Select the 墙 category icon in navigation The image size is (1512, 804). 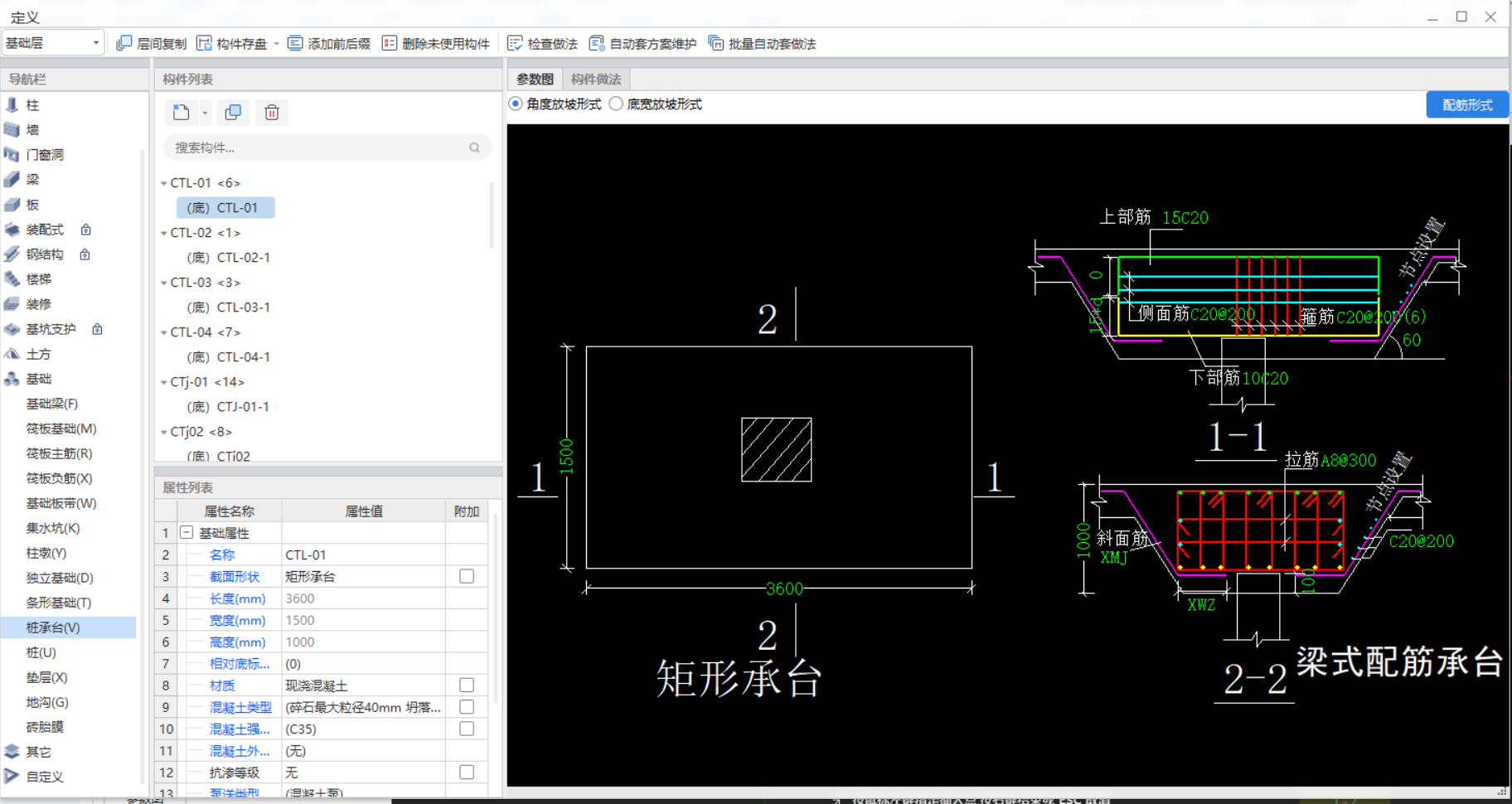tap(12, 129)
